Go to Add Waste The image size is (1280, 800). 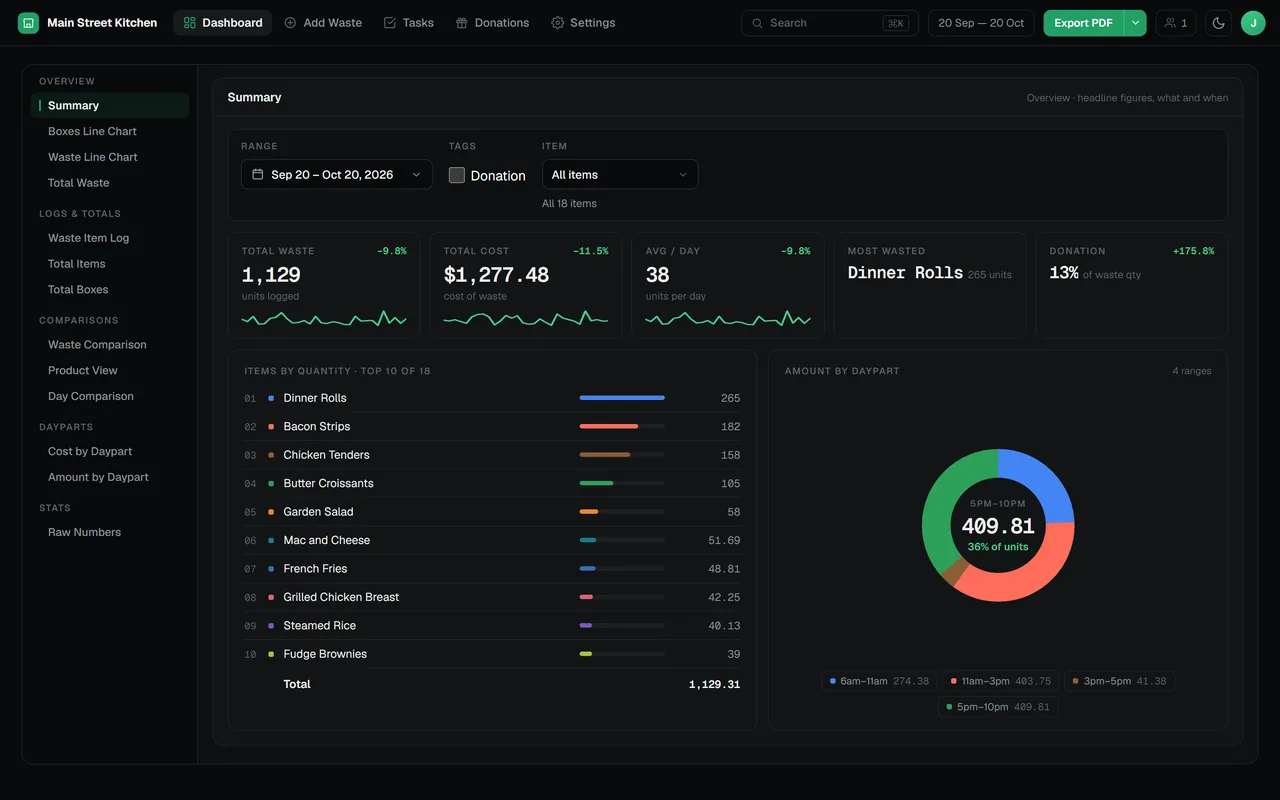[x=323, y=23]
